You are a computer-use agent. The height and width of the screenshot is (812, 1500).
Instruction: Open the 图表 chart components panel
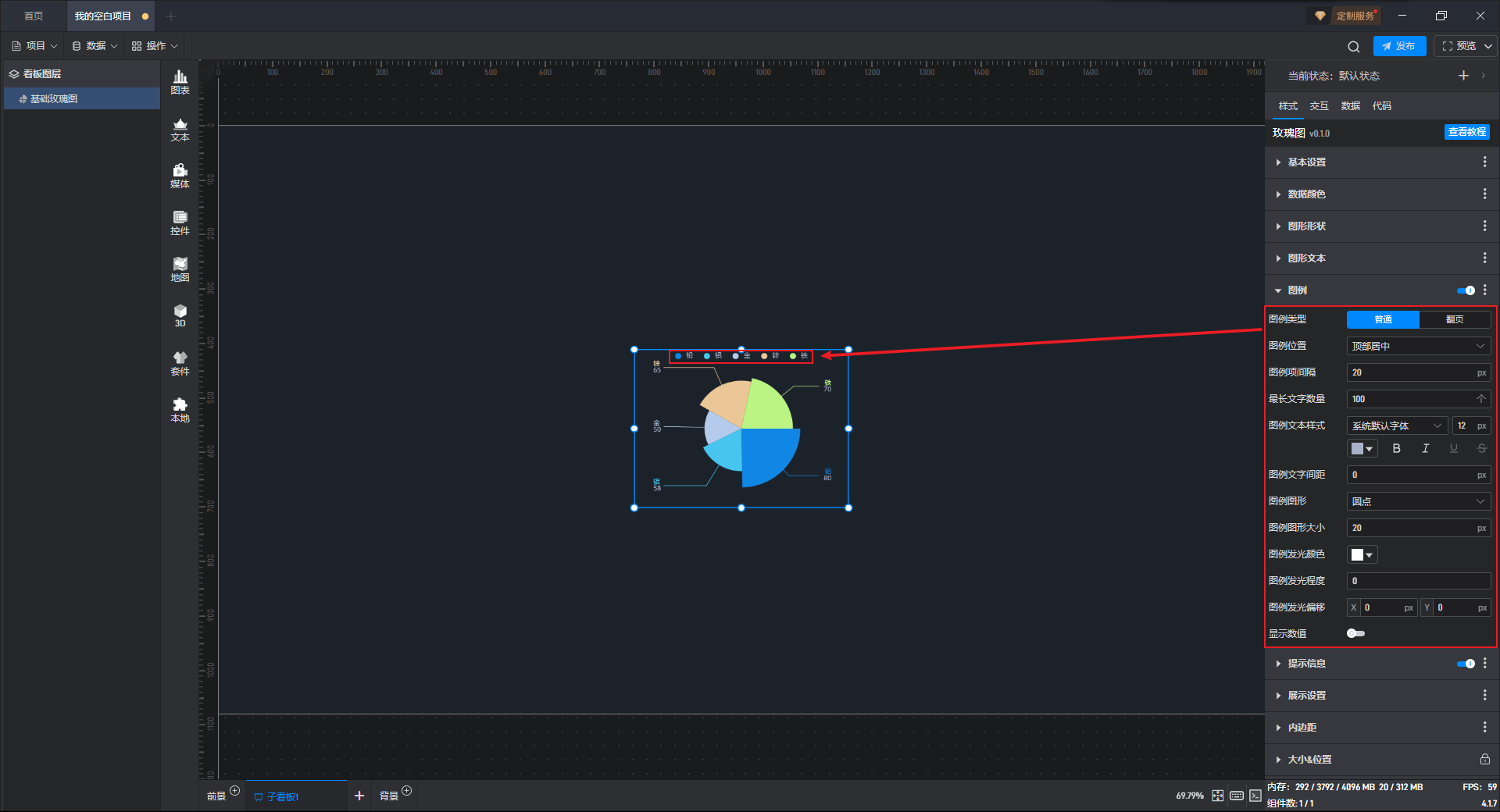tap(180, 82)
